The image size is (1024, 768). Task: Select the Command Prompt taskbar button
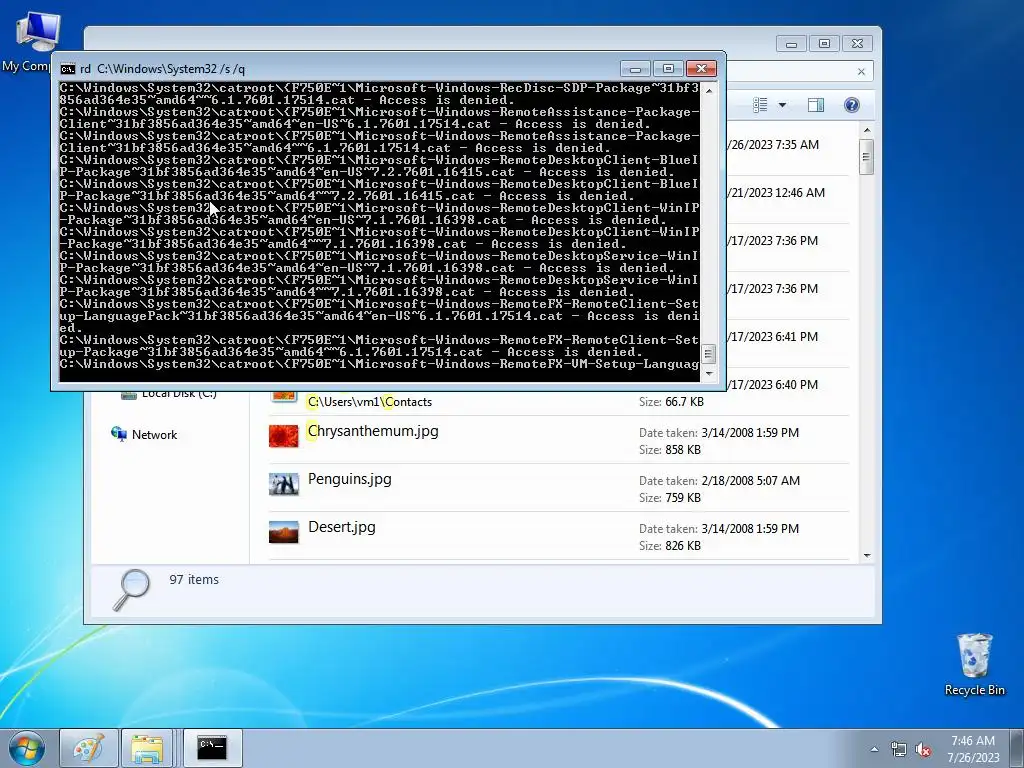(x=212, y=748)
